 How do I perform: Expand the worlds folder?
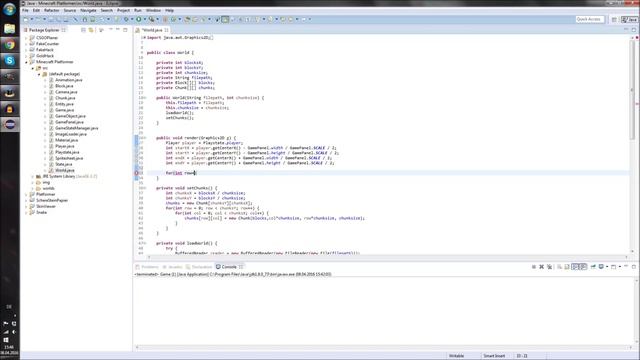33,189
